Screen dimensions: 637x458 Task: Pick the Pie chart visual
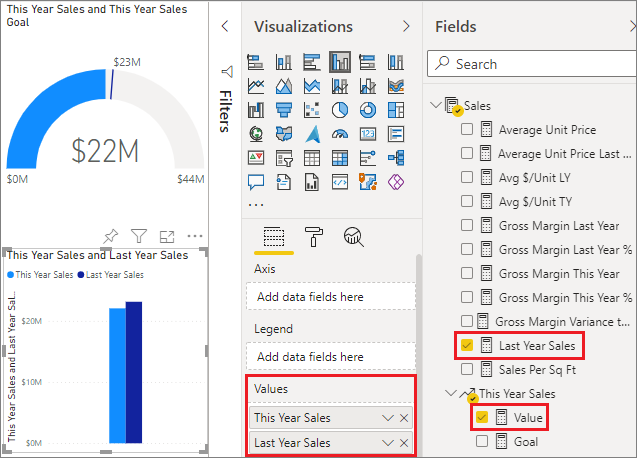[340, 110]
